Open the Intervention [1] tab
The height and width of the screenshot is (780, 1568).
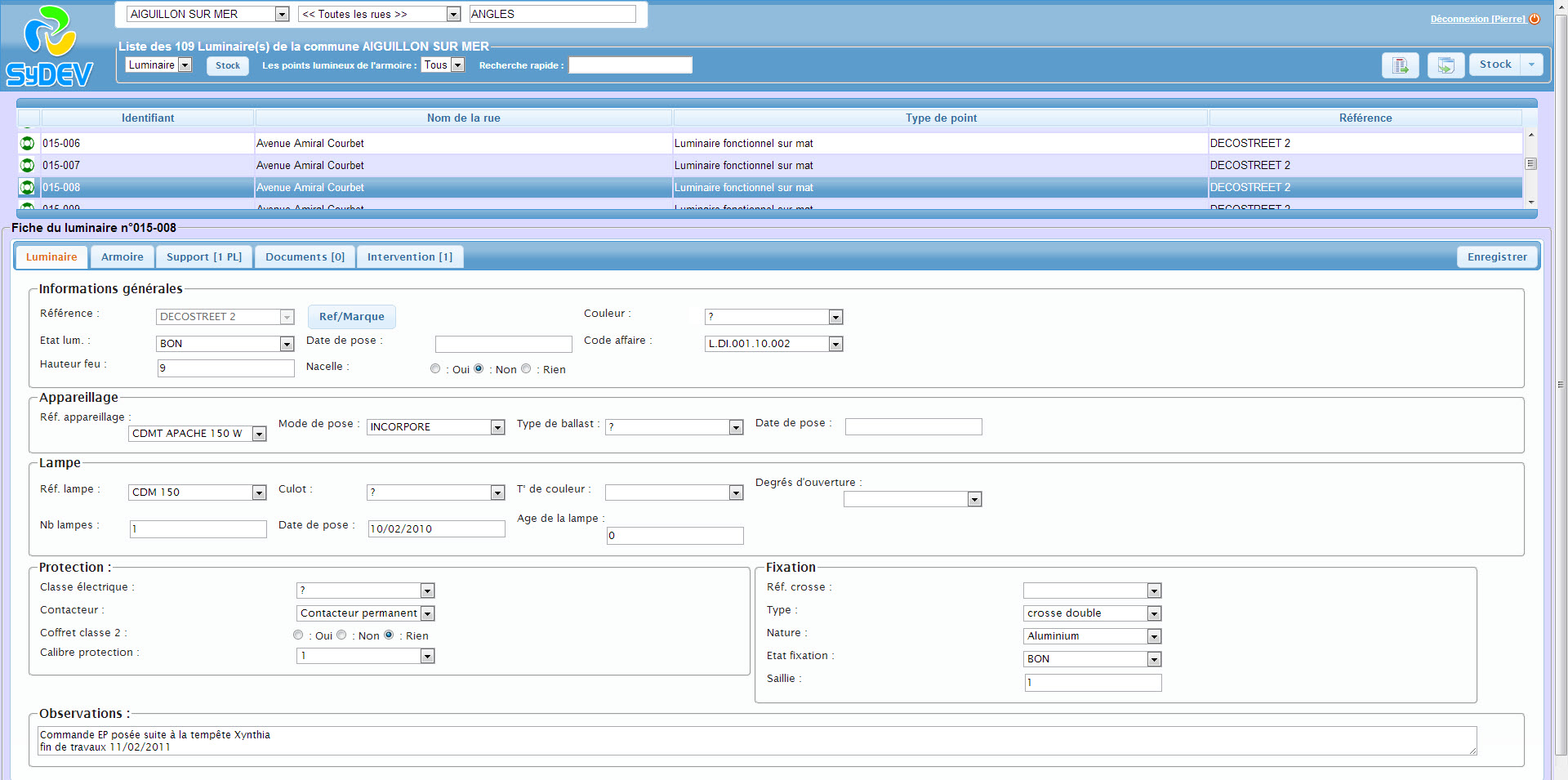coord(410,256)
